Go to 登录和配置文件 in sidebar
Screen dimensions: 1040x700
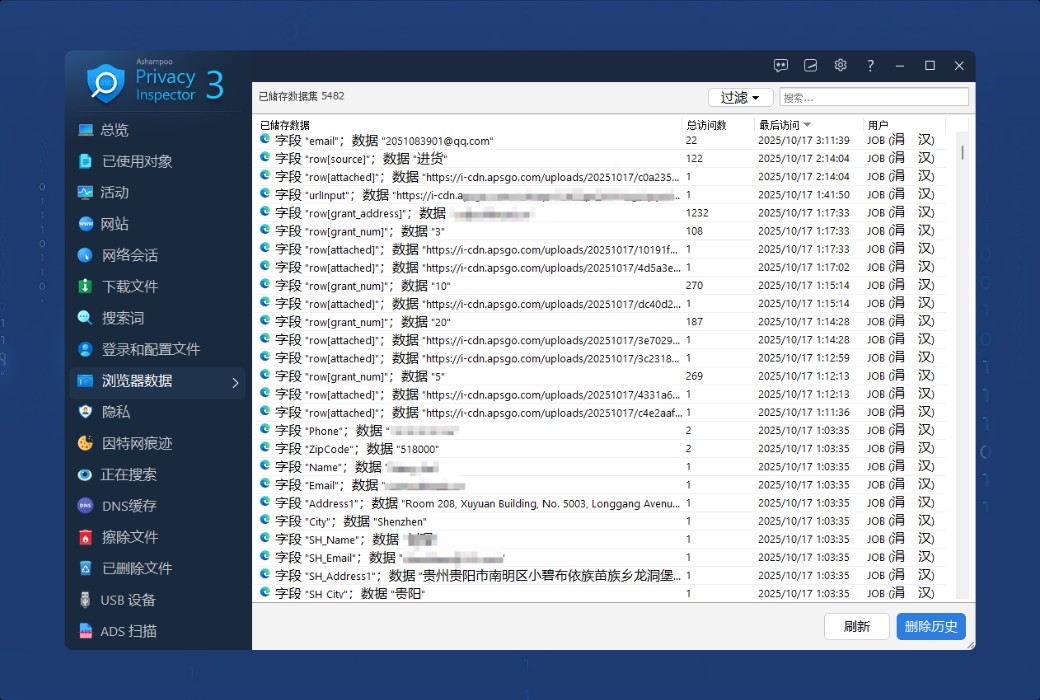click(x=150, y=350)
